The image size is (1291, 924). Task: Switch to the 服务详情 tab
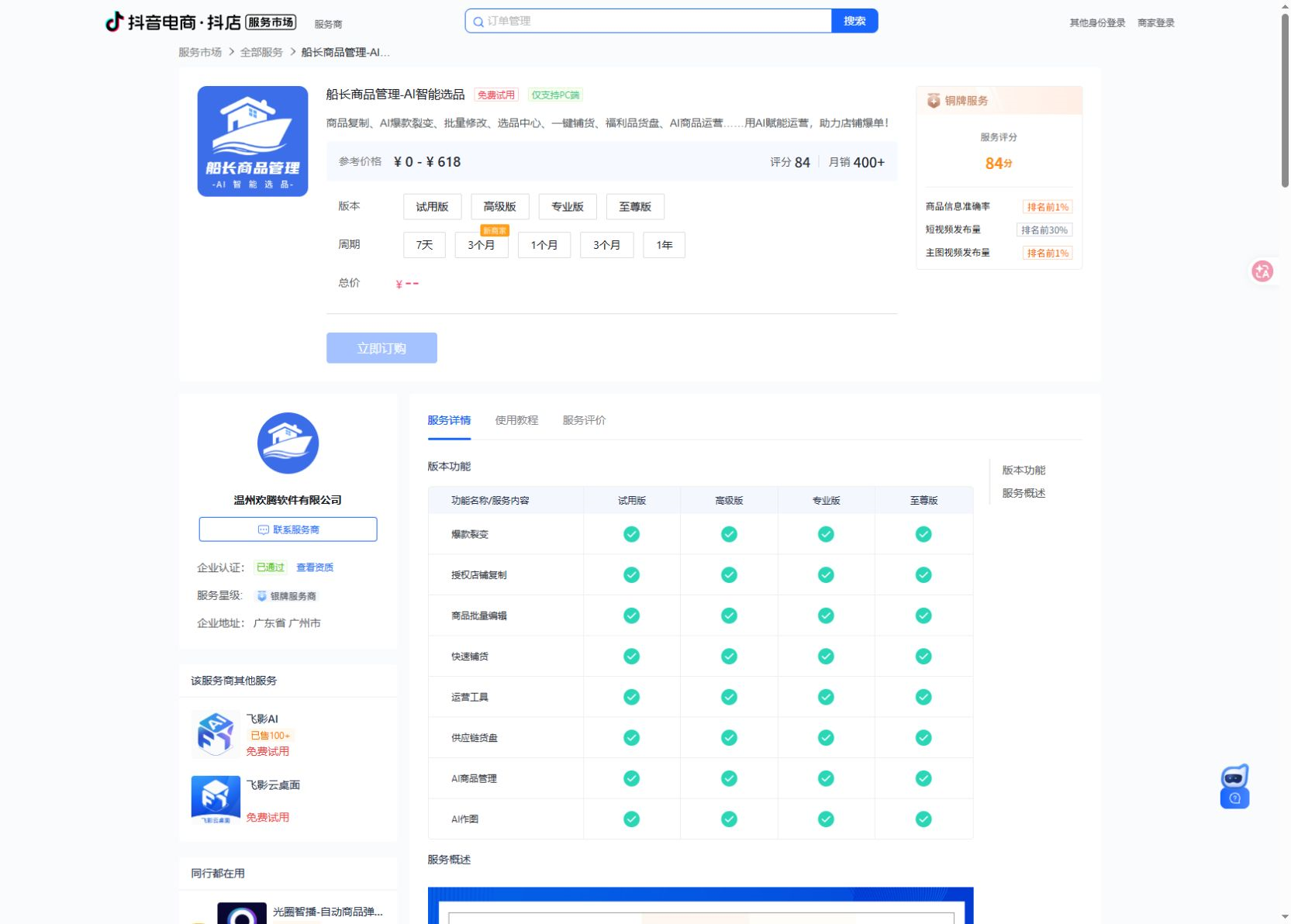click(x=449, y=420)
